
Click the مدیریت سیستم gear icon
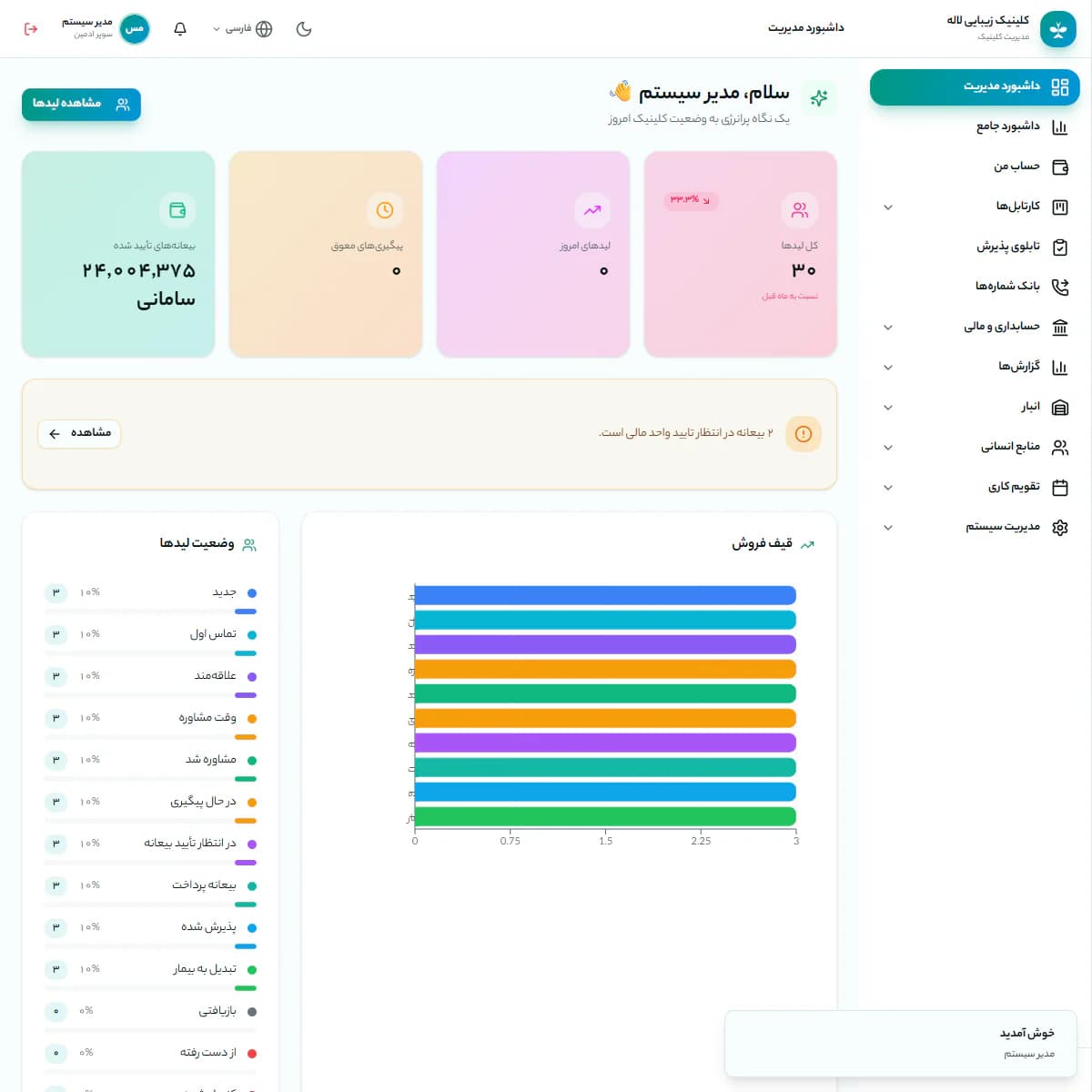click(x=1060, y=528)
